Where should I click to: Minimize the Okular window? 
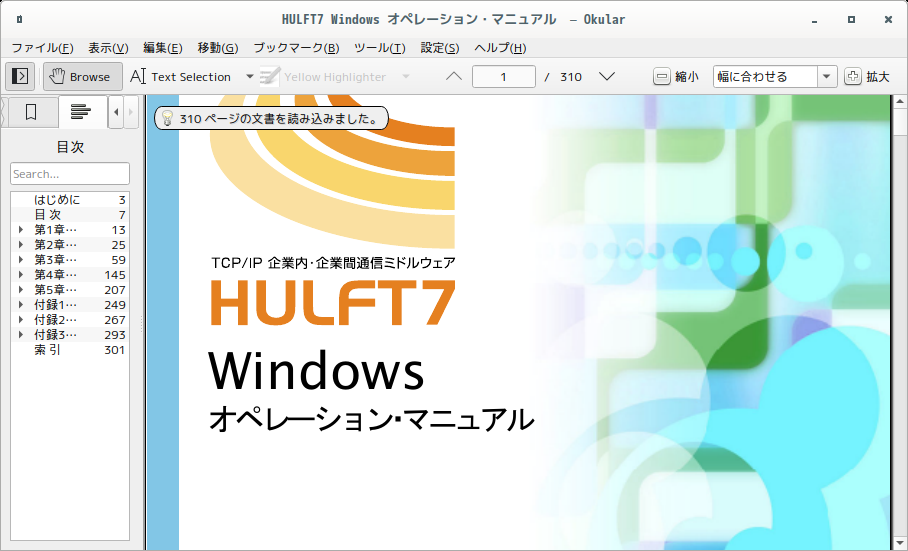[815, 20]
